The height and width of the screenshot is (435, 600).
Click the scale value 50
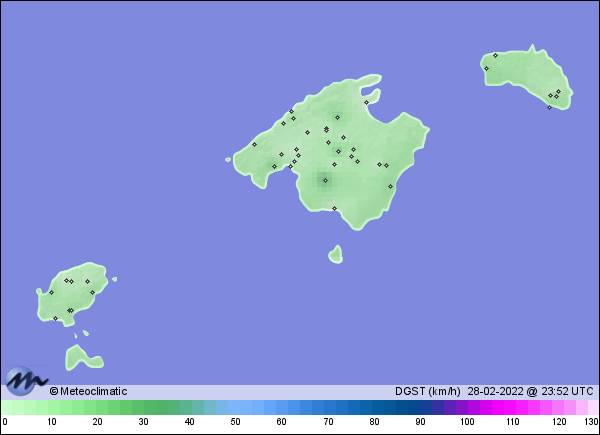[x=236, y=422]
